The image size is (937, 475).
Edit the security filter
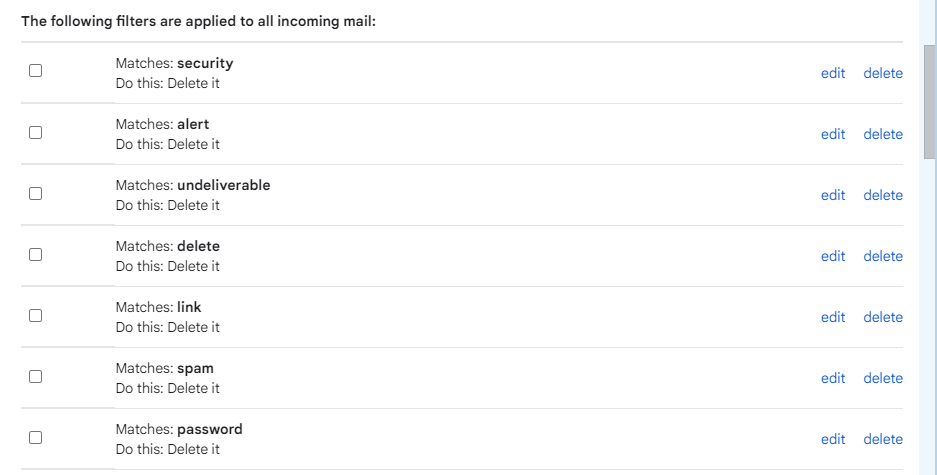833,73
